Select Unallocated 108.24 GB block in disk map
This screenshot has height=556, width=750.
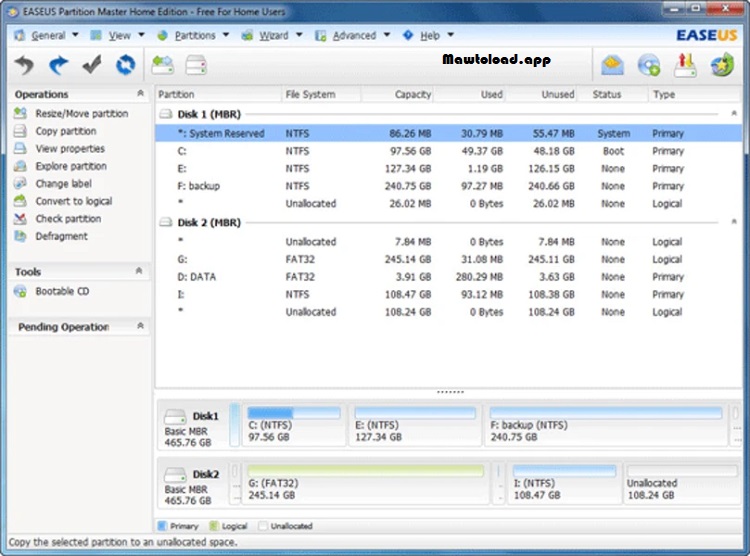(x=682, y=483)
